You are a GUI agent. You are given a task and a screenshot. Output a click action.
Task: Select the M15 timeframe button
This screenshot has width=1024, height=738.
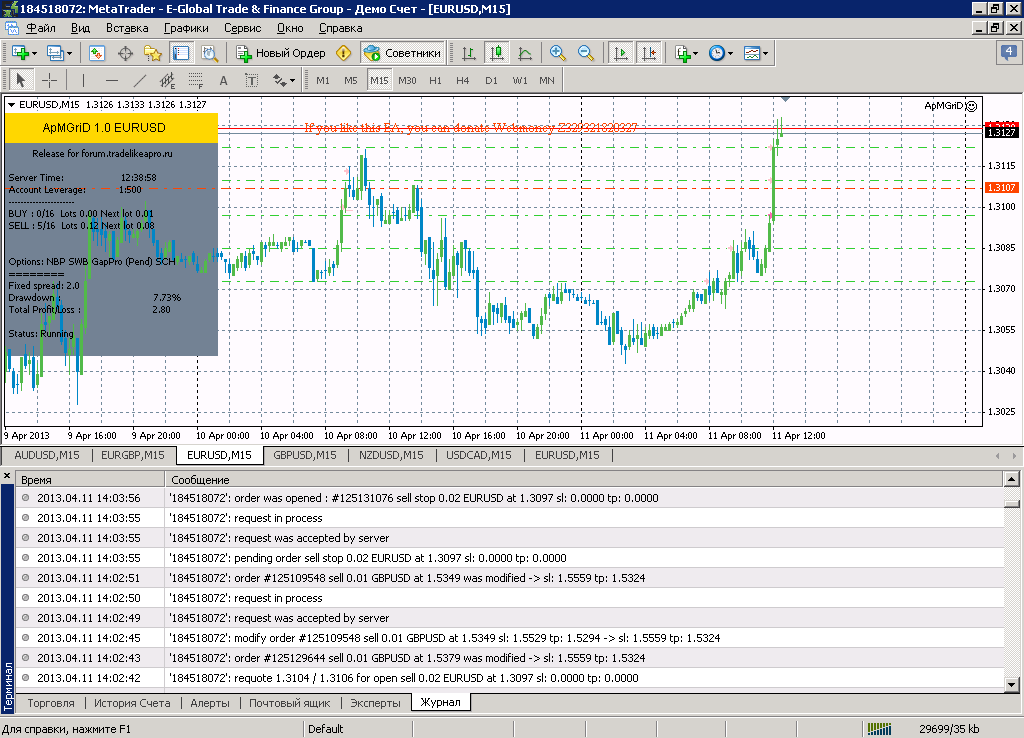tap(379, 80)
